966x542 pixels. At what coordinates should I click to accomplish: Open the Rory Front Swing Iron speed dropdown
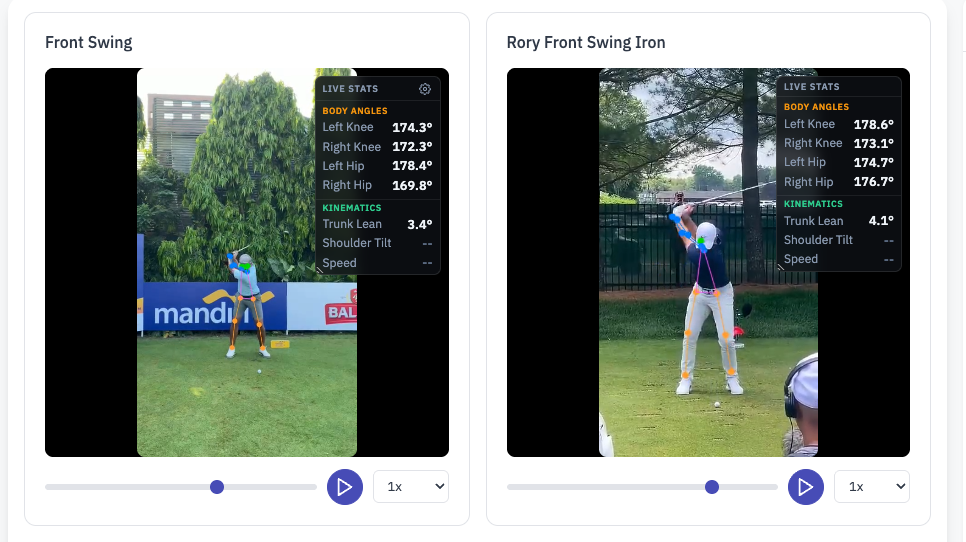872,487
